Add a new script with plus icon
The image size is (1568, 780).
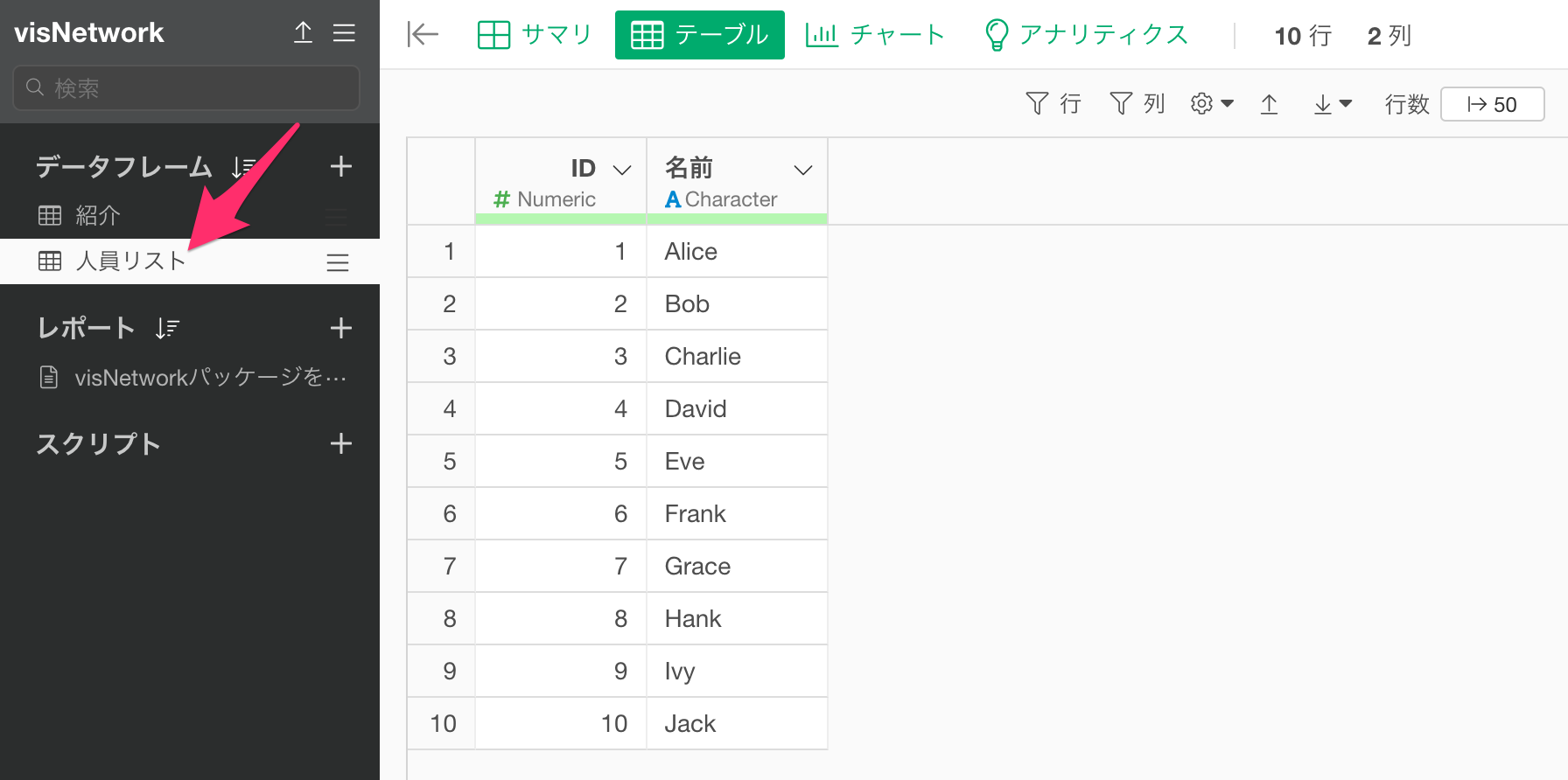coord(340,443)
